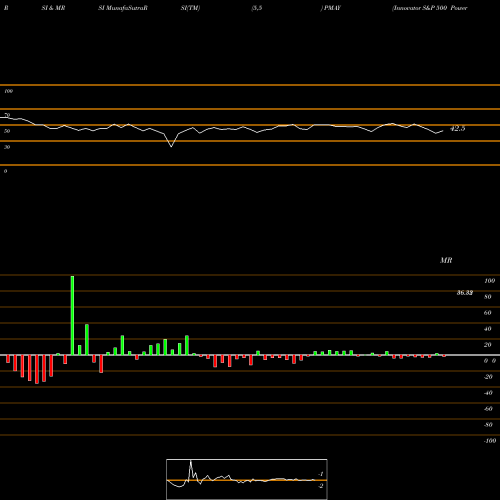Image resolution: width=500 pixels, height=500 pixels.
Task: Click the current RSI value 42.5
Action: coord(457,128)
